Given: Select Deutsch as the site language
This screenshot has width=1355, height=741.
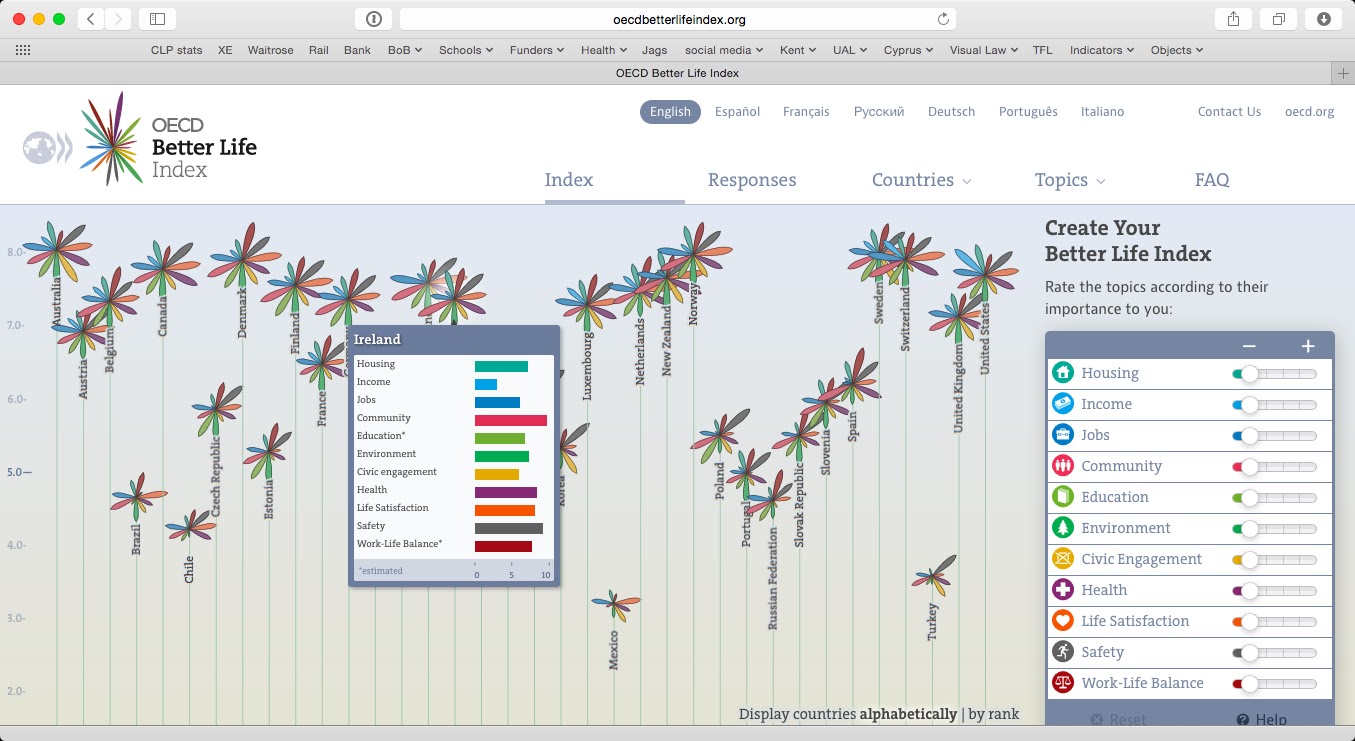Looking at the screenshot, I should pos(951,112).
